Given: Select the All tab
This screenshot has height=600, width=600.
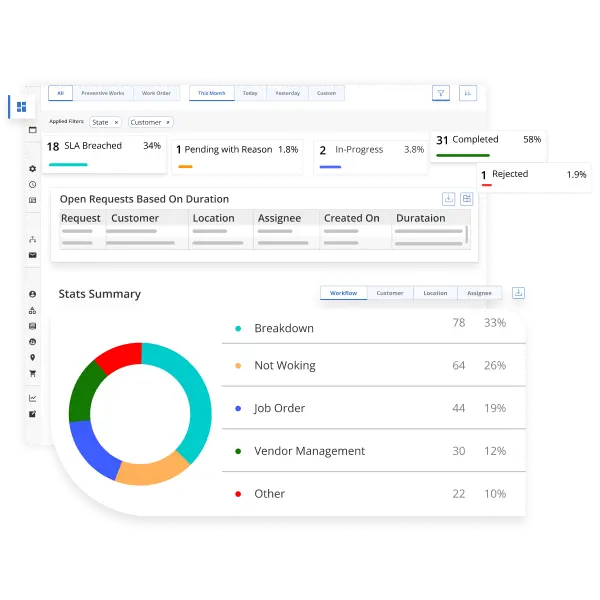Looking at the screenshot, I should [60, 93].
